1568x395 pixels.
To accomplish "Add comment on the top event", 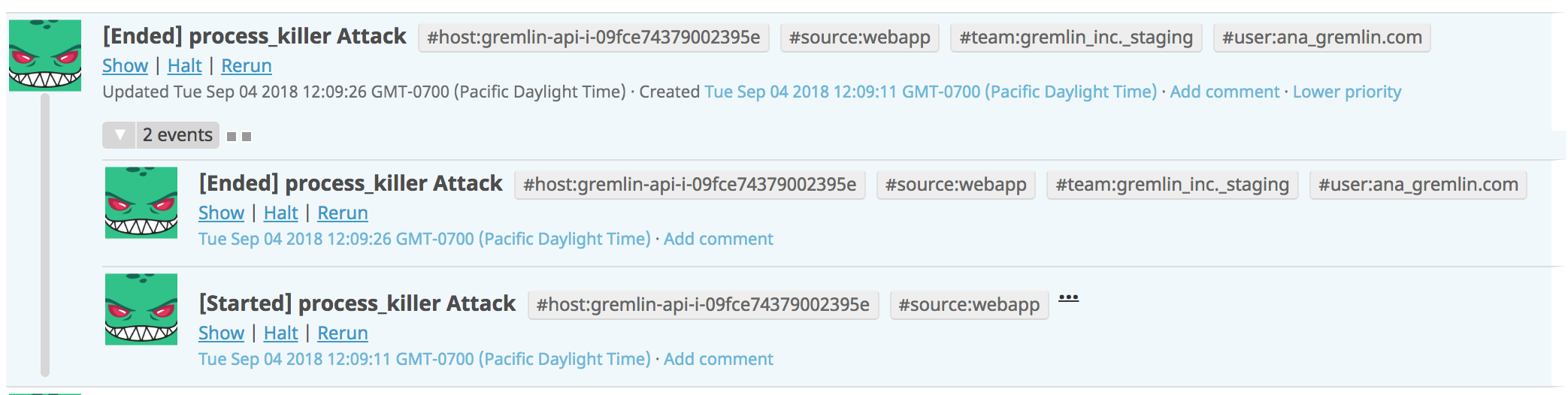I will pos(1224,92).
